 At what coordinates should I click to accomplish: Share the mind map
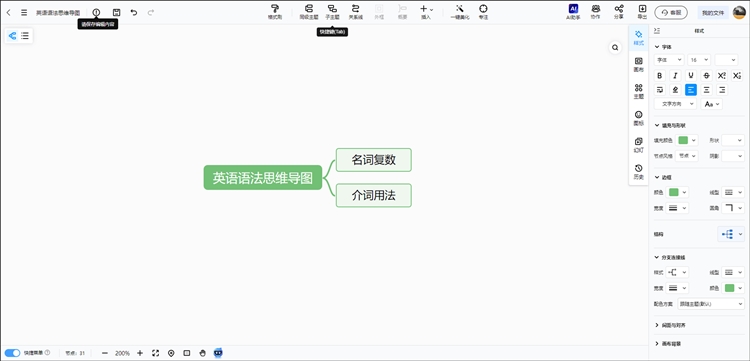pyautogui.click(x=619, y=12)
